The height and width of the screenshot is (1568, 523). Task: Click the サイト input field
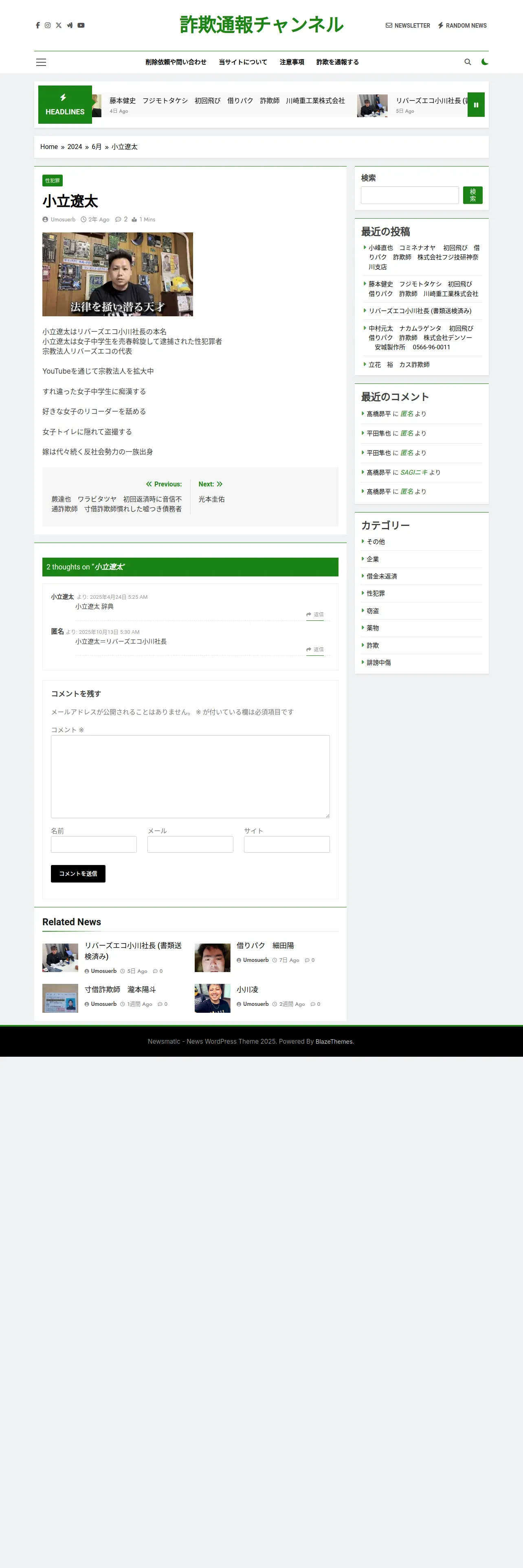(x=287, y=844)
